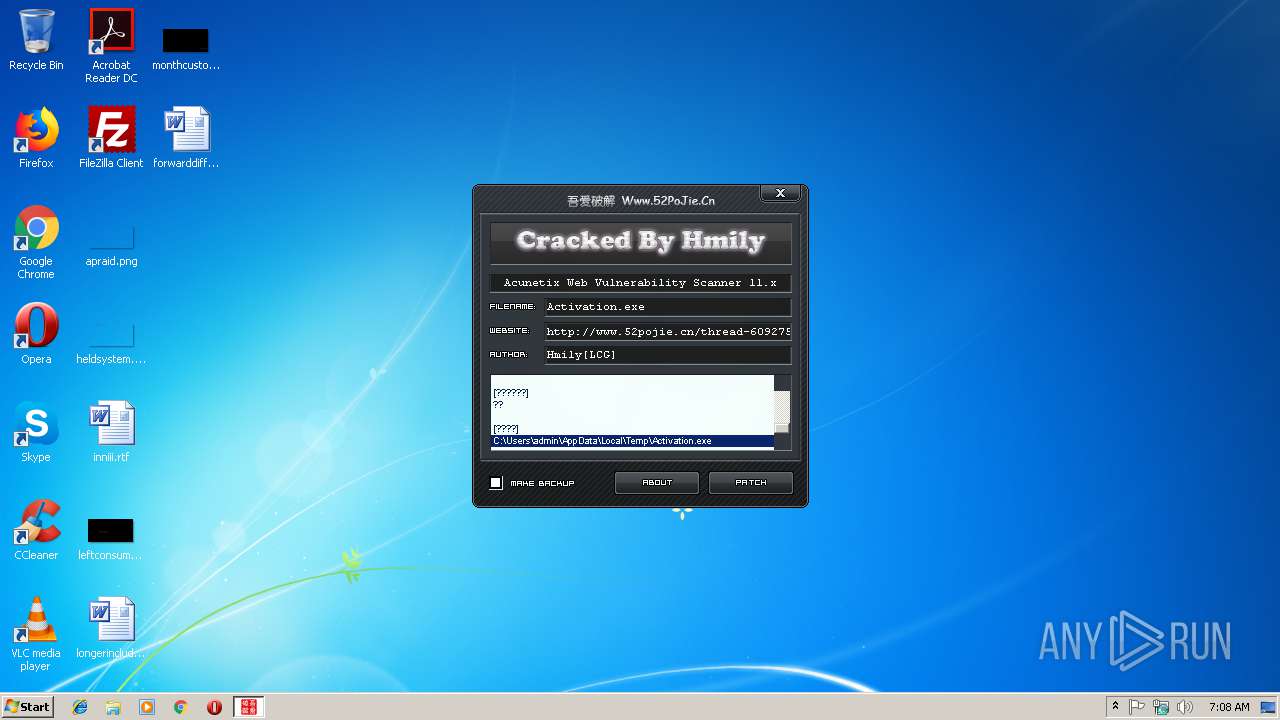Launch Skype from the desktop
Screen dimensions: 1280x720
[36, 432]
